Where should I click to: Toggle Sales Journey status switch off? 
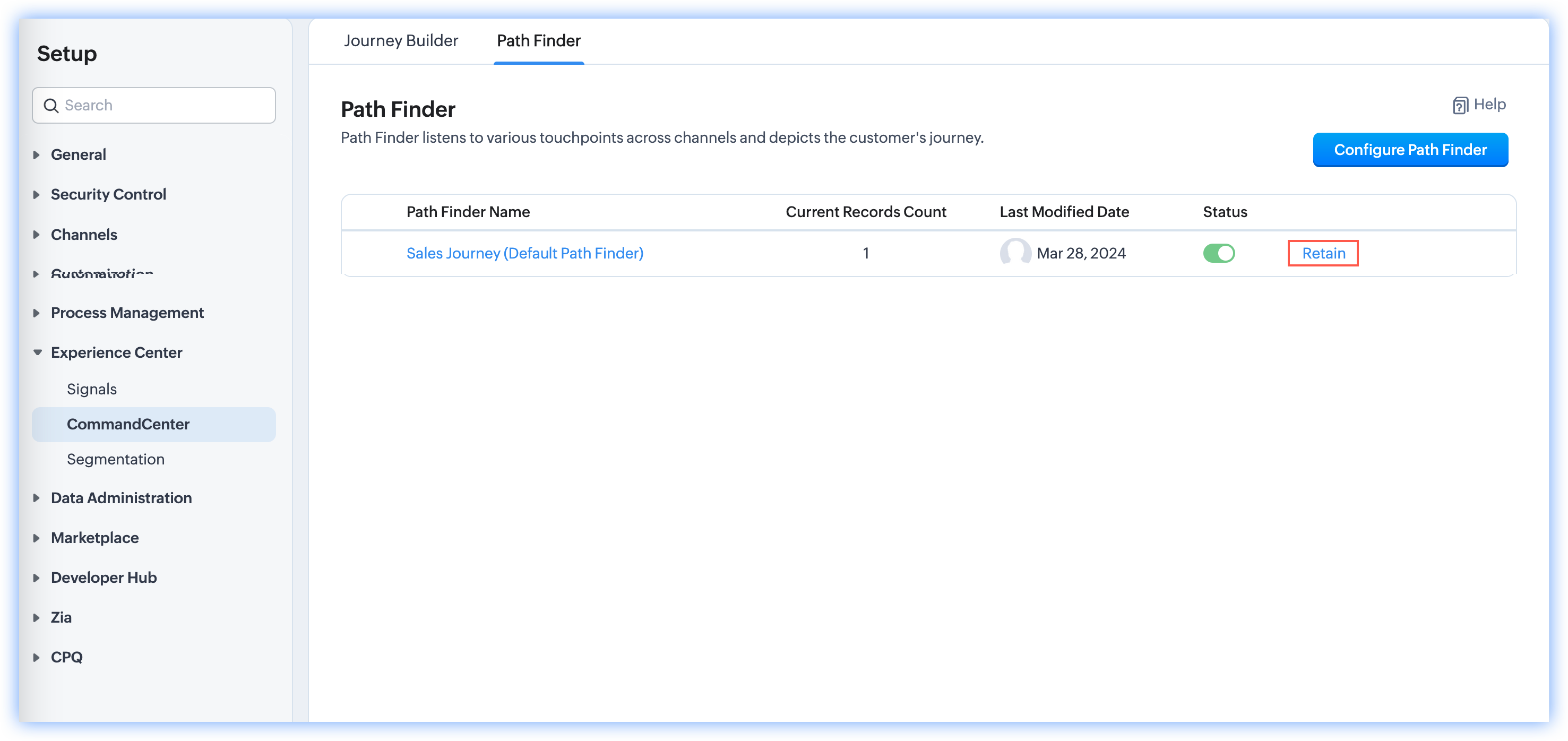(1219, 253)
